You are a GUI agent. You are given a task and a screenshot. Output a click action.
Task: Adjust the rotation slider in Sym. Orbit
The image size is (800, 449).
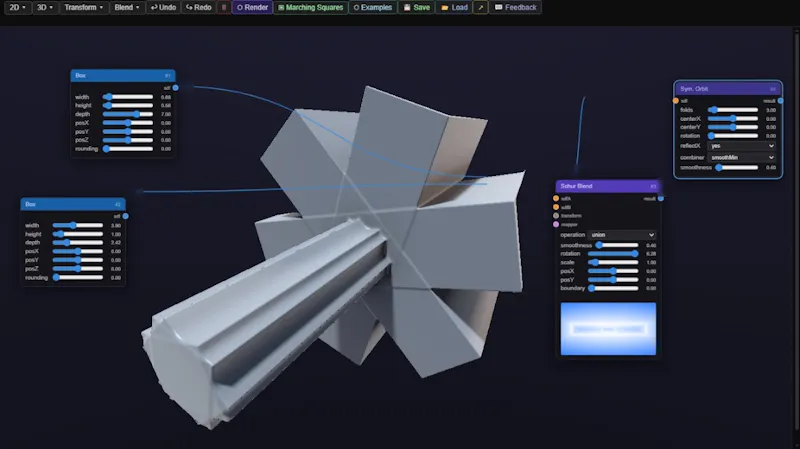pos(733,136)
